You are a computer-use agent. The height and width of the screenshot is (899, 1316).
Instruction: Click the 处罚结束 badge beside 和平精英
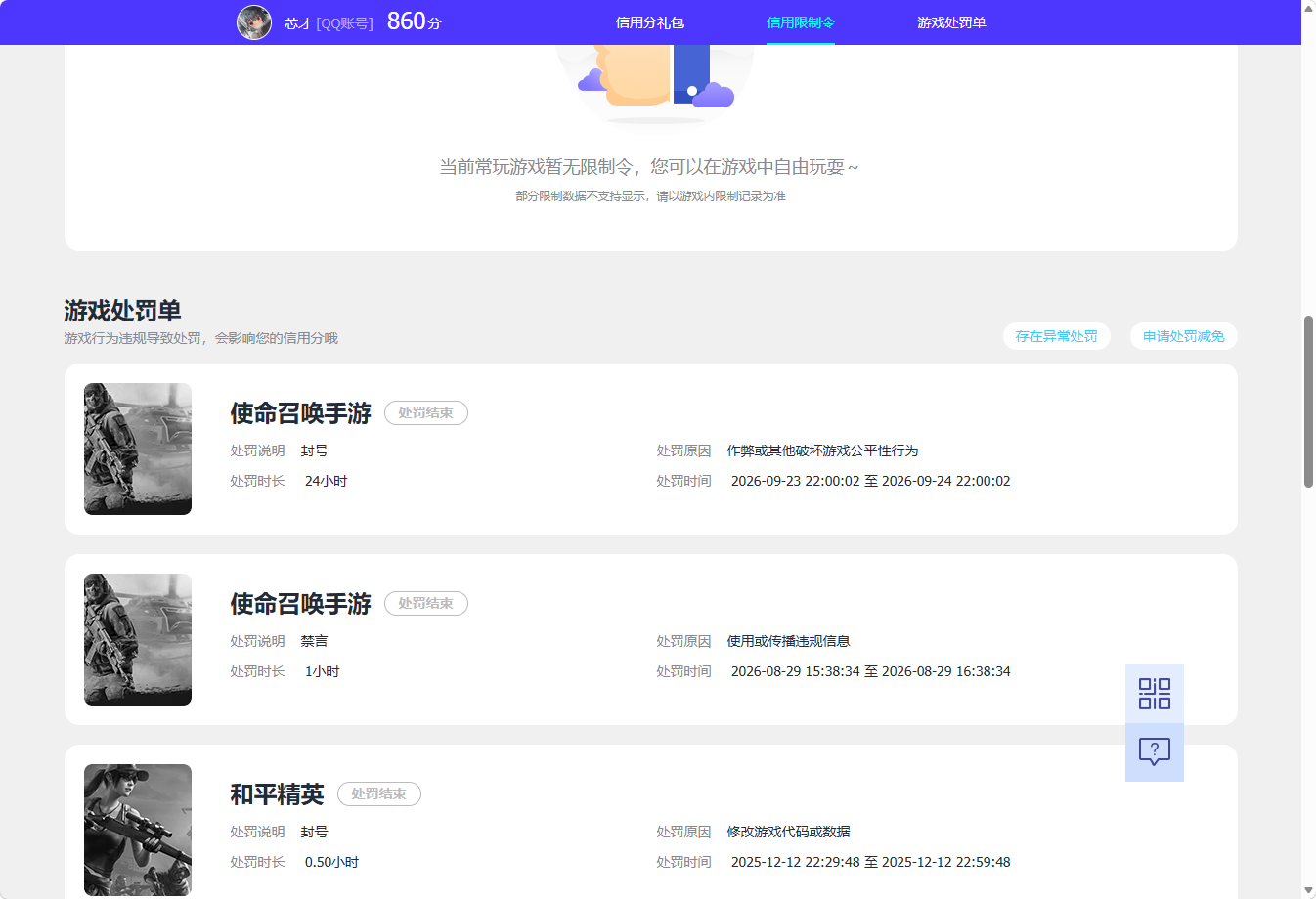tap(379, 794)
